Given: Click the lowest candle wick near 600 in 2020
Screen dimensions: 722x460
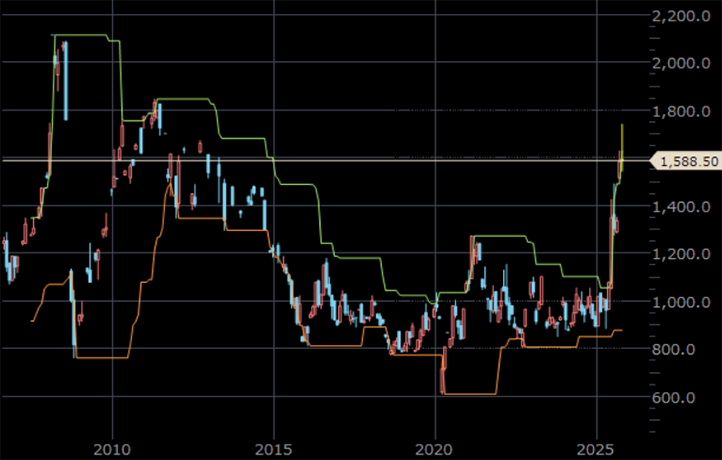Looking at the screenshot, I should (441, 390).
